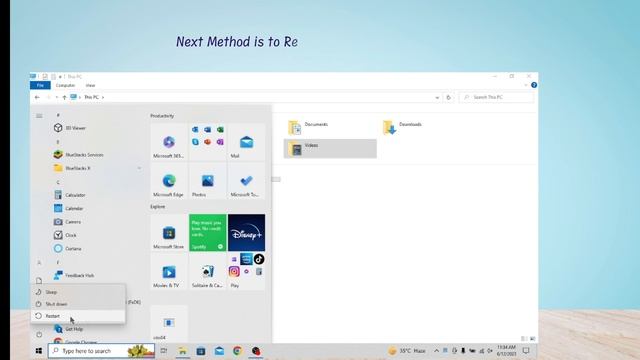Open the File Explorer help icon
This screenshot has height=360, width=640.
pos(534,85)
